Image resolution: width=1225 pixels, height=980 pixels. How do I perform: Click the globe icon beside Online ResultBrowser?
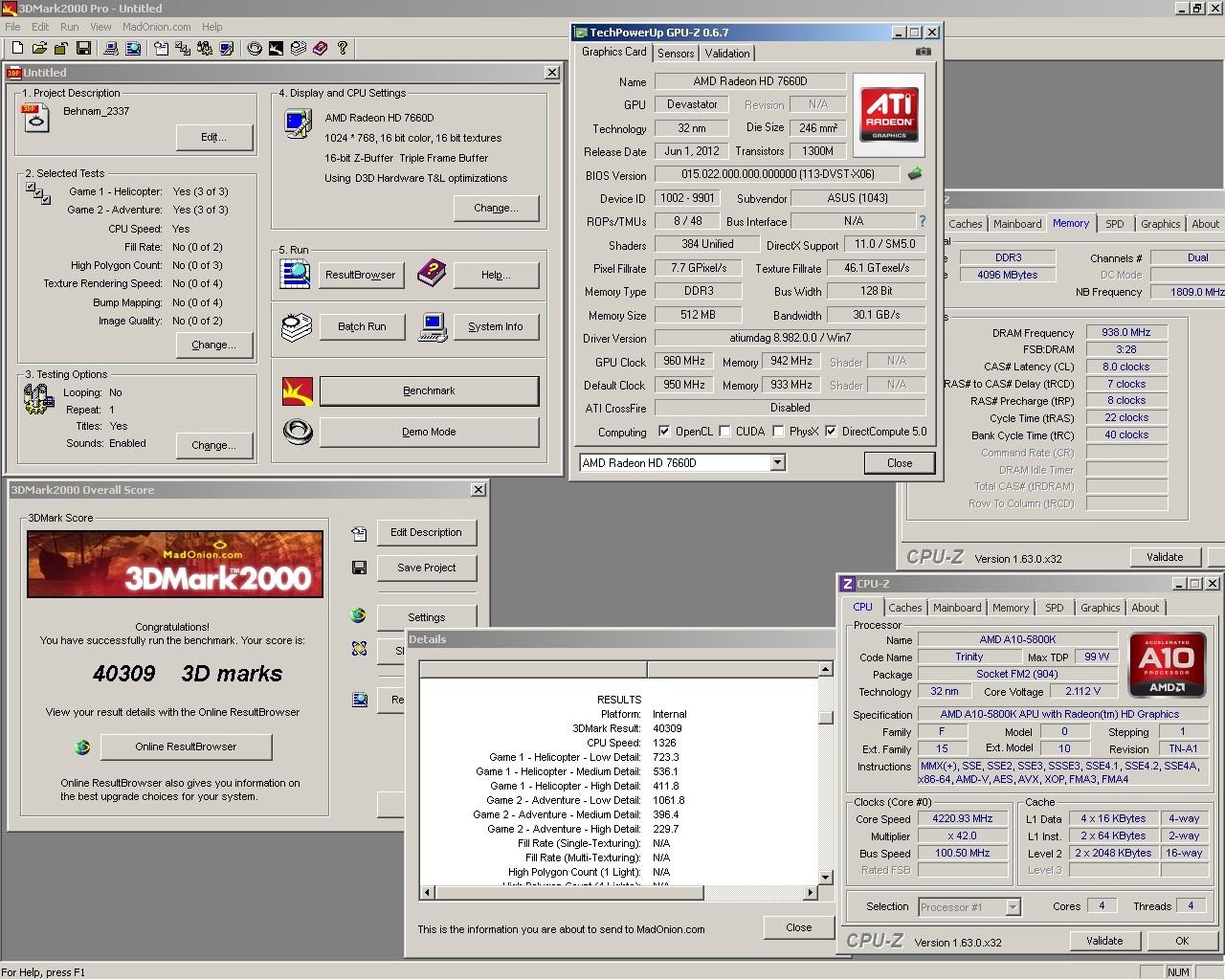(82, 746)
